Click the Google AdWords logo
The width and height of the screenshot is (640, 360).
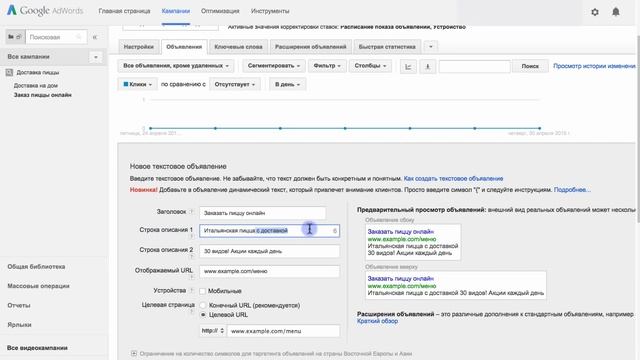point(44,11)
